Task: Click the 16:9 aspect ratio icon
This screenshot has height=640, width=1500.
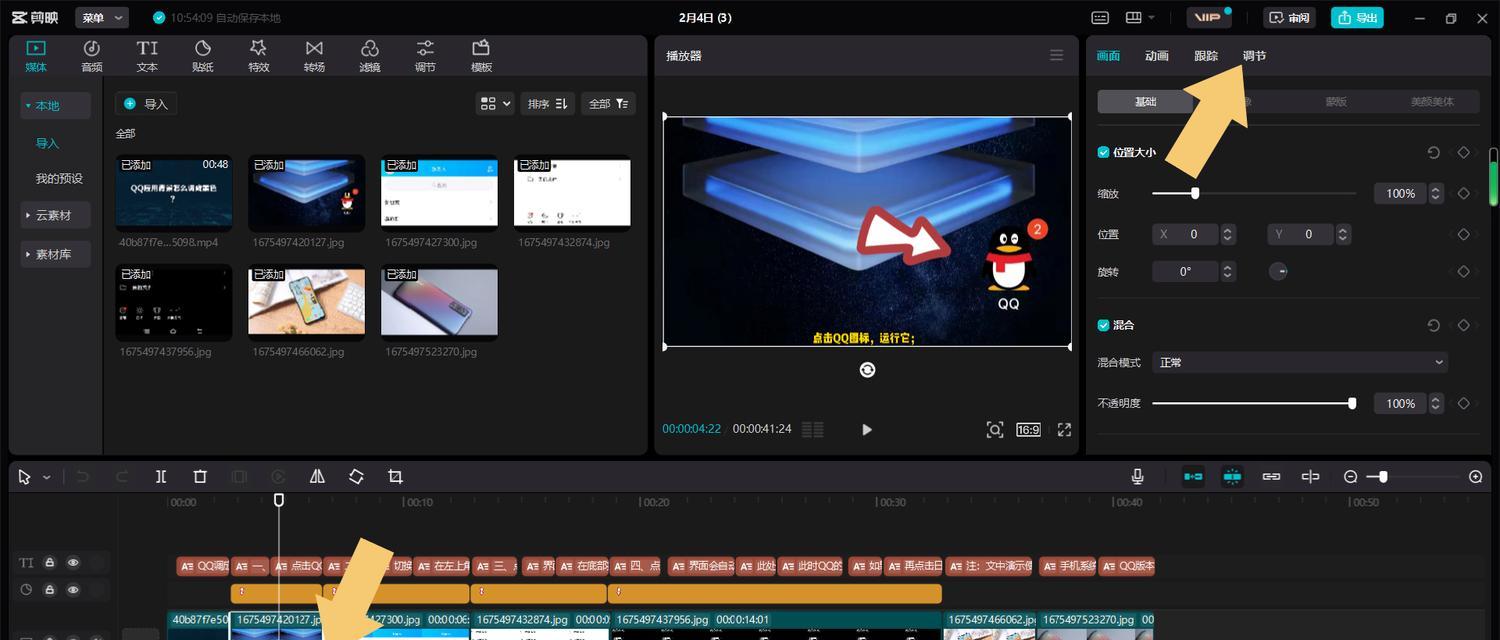Action: pyautogui.click(x=1028, y=430)
